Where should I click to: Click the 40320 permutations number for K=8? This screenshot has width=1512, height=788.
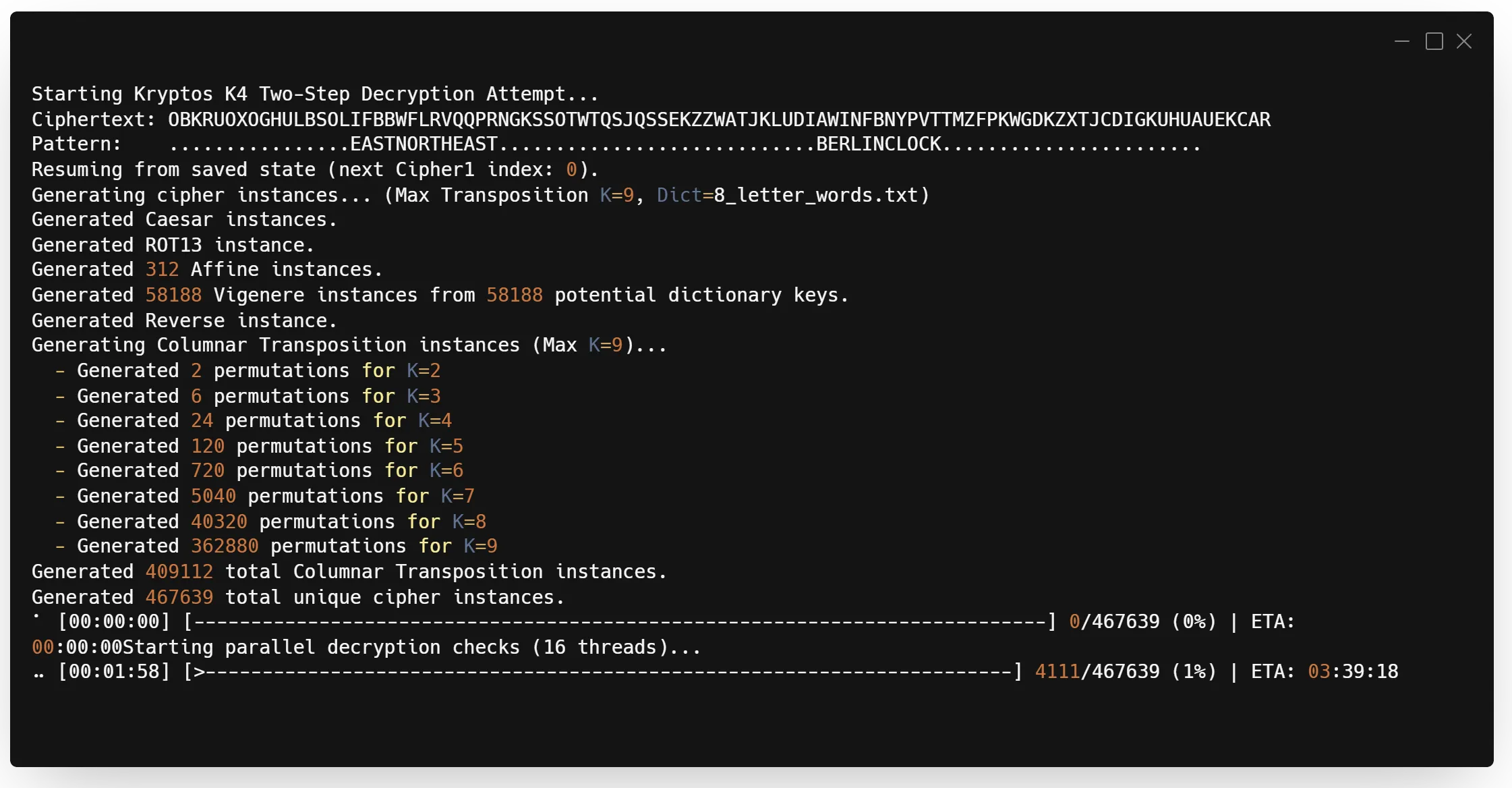(x=219, y=522)
